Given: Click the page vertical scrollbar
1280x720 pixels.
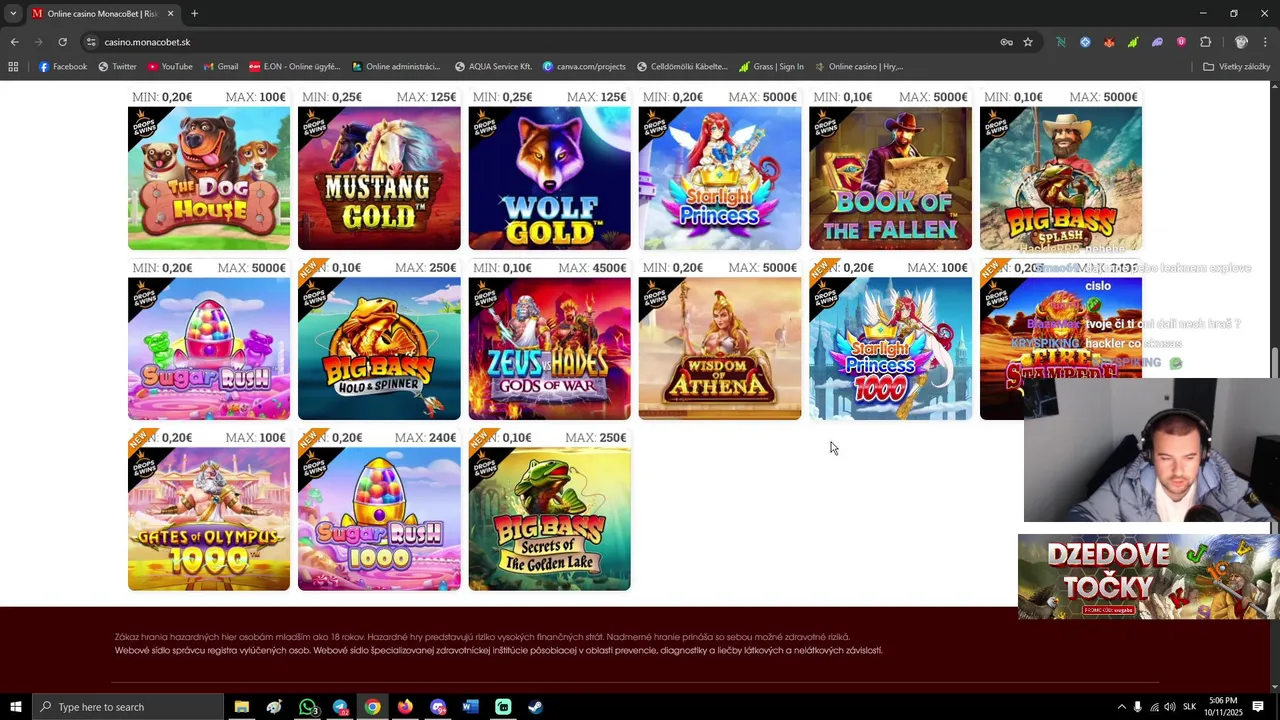Looking at the screenshot, I should point(1274,362).
